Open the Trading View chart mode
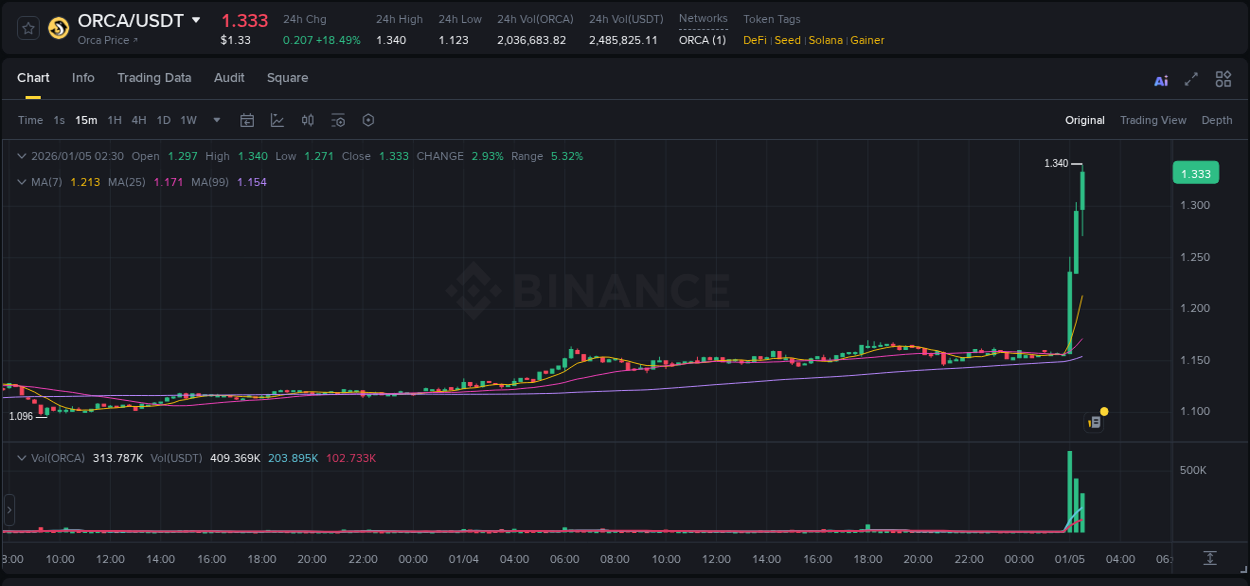This screenshot has width=1250, height=586. pyautogui.click(x=1153, y=120)
